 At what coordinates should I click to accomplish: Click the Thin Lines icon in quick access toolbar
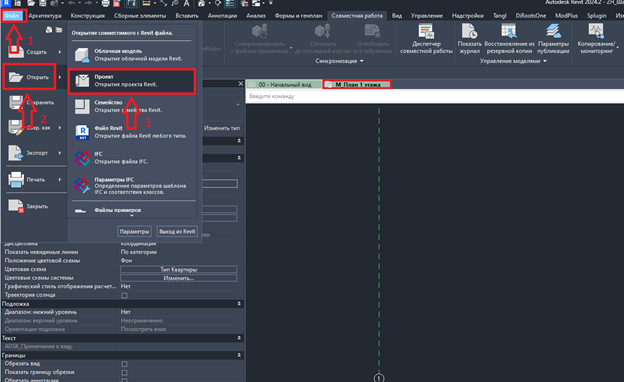pos(230,3)
